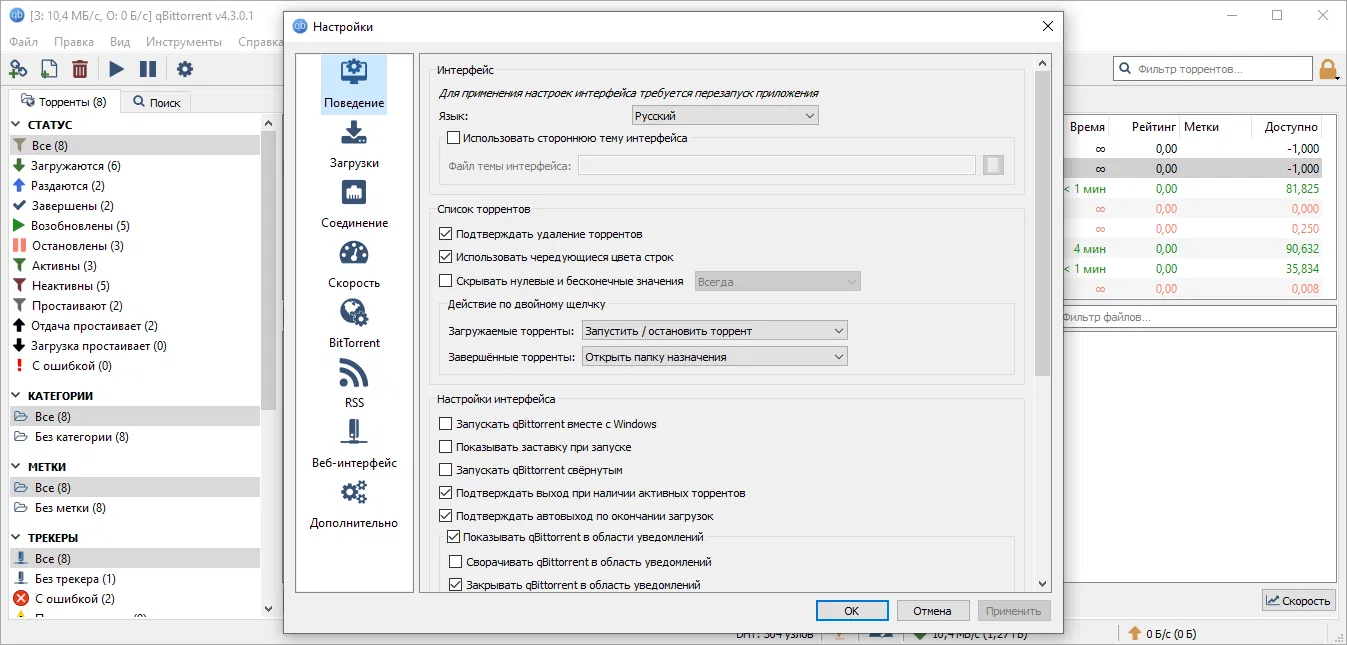Open the RSS settings section
Viewport: 1347px width, 645px height.
pyautogui.click(x=354, y=384)
